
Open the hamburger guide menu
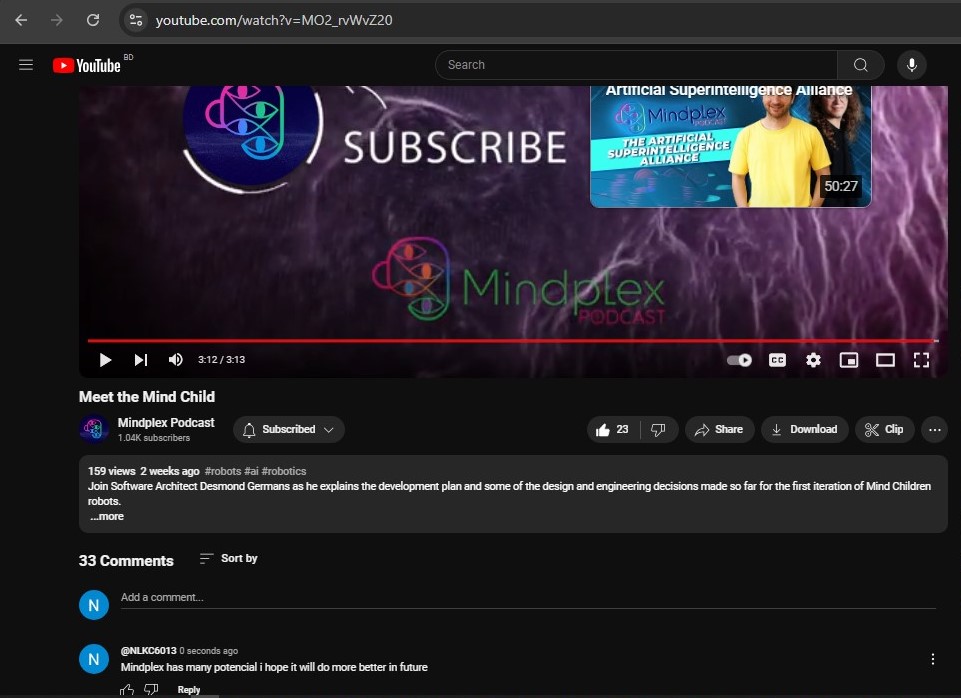(26, 65)
